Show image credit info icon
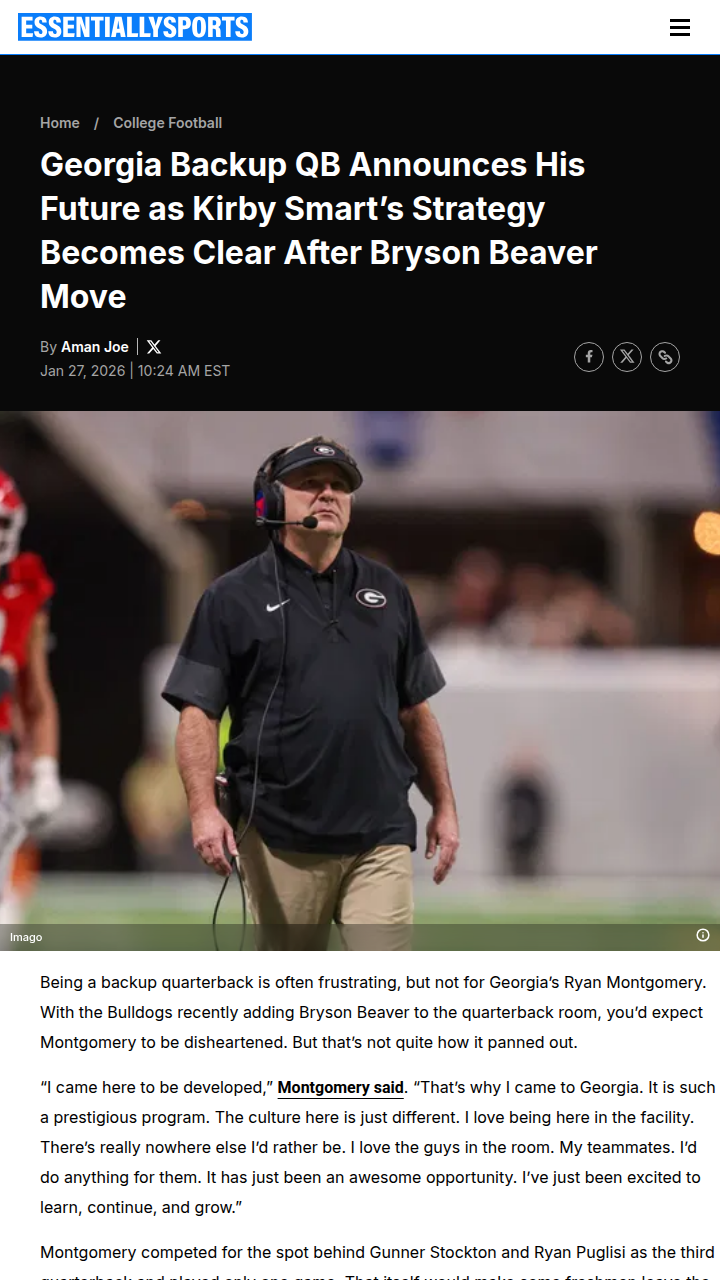 tap(703, 935)
